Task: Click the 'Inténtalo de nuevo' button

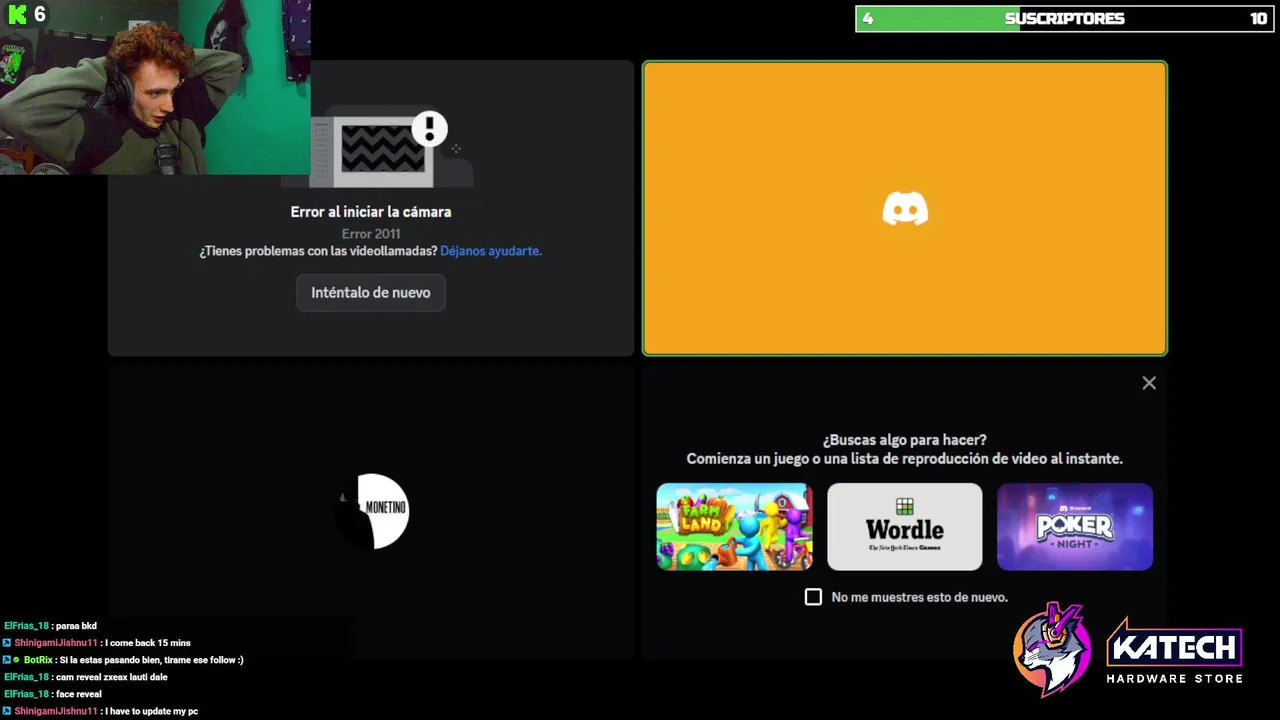Action: [x=371, y=293]
